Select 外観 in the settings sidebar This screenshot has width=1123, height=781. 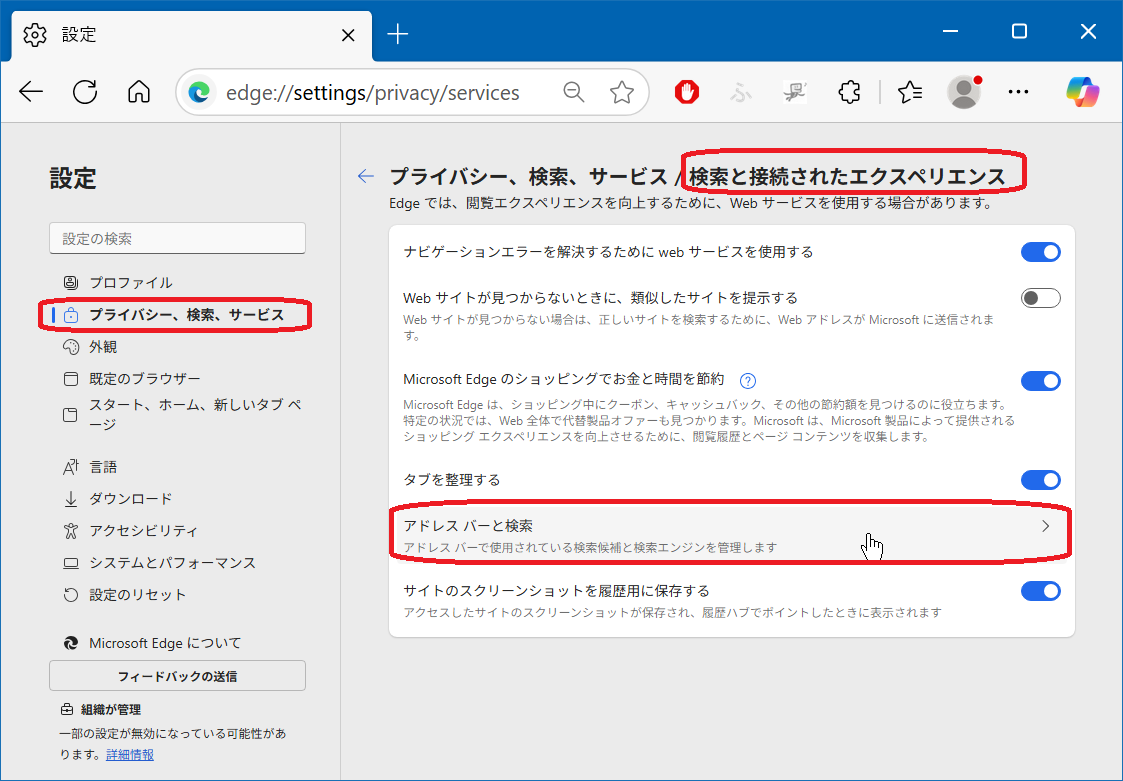pos(103,347)
